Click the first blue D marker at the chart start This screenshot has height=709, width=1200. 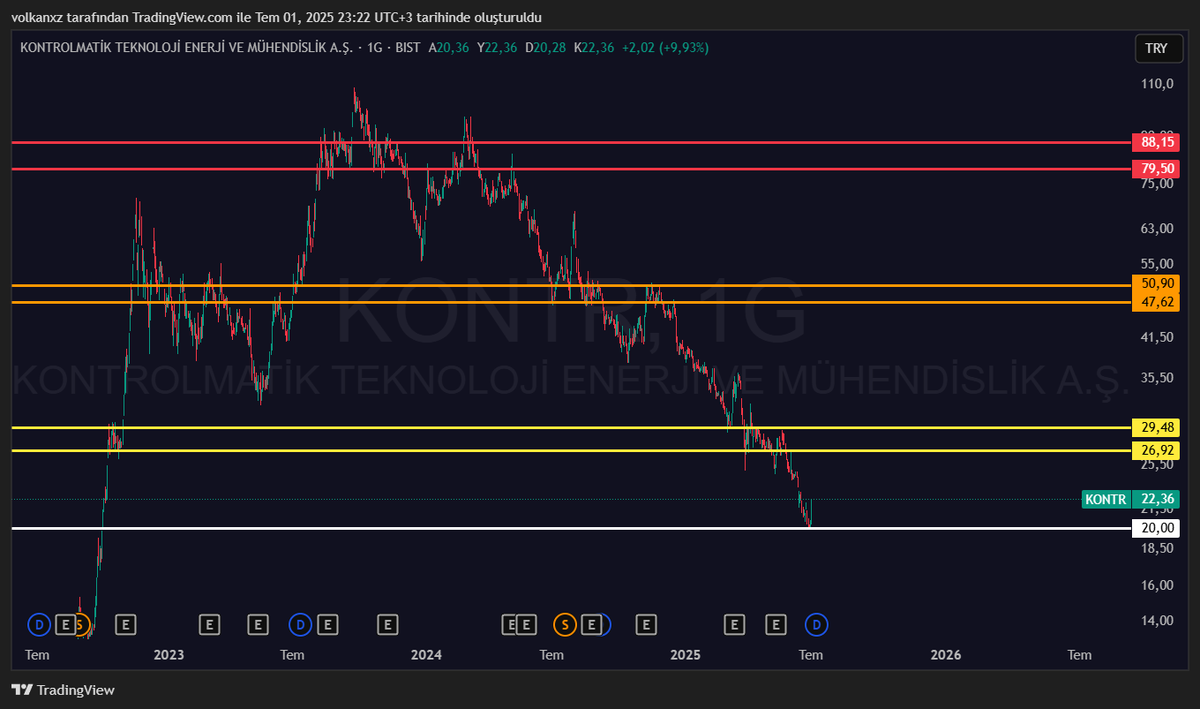tap(39, 625)
